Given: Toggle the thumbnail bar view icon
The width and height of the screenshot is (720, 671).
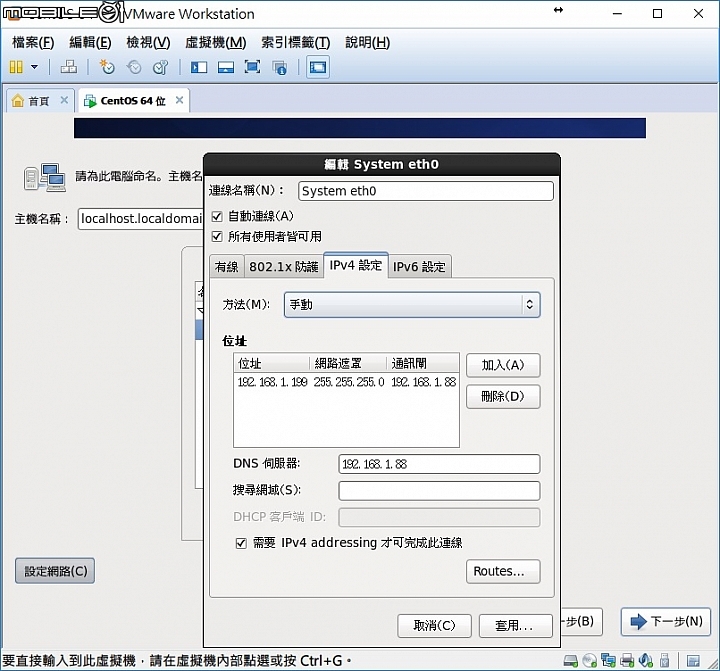Looking at the screenshot, I should tap(225, 68).
